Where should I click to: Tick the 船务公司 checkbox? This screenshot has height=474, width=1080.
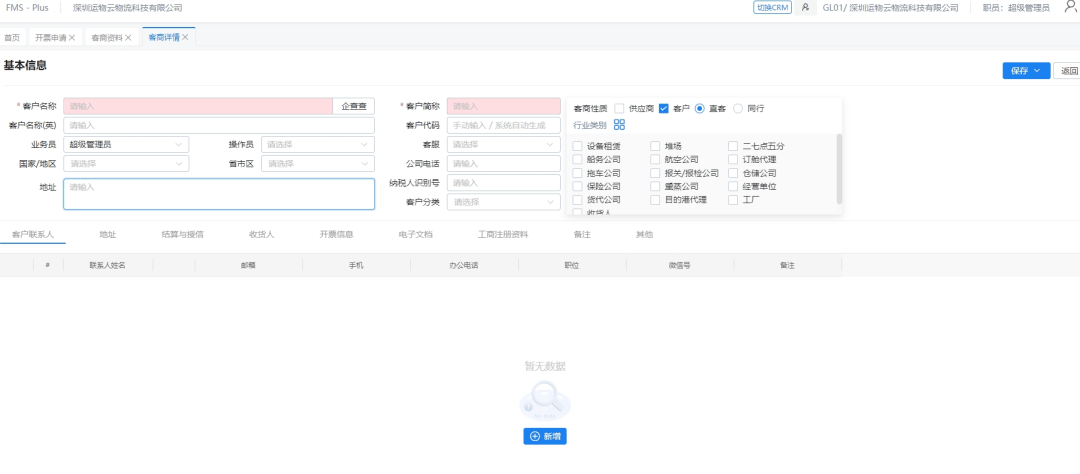click(577, 159)
